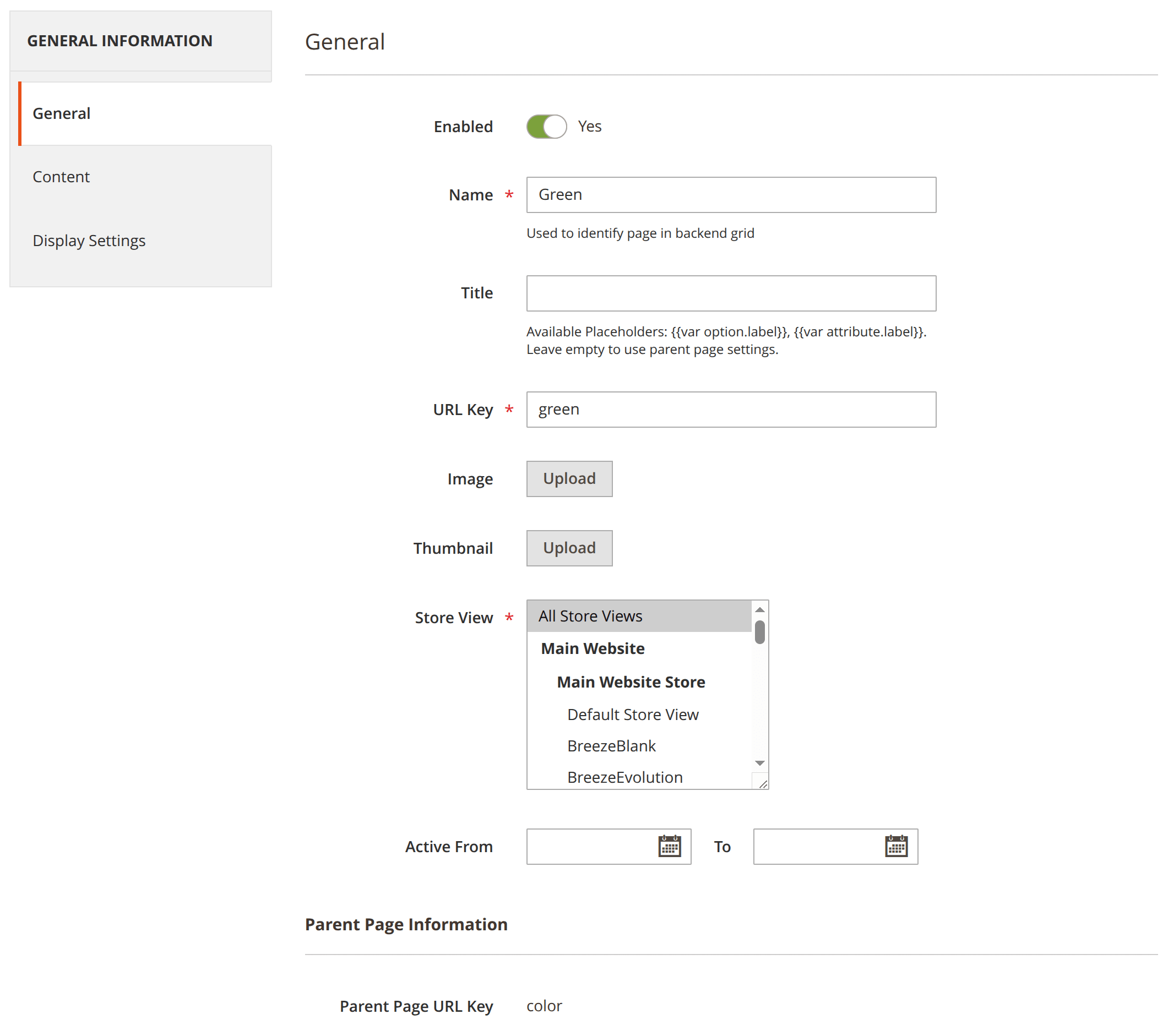Select BreezeEvolution in Store View list
This screenshot has height=1036, width=1168.
click(624, 777)
